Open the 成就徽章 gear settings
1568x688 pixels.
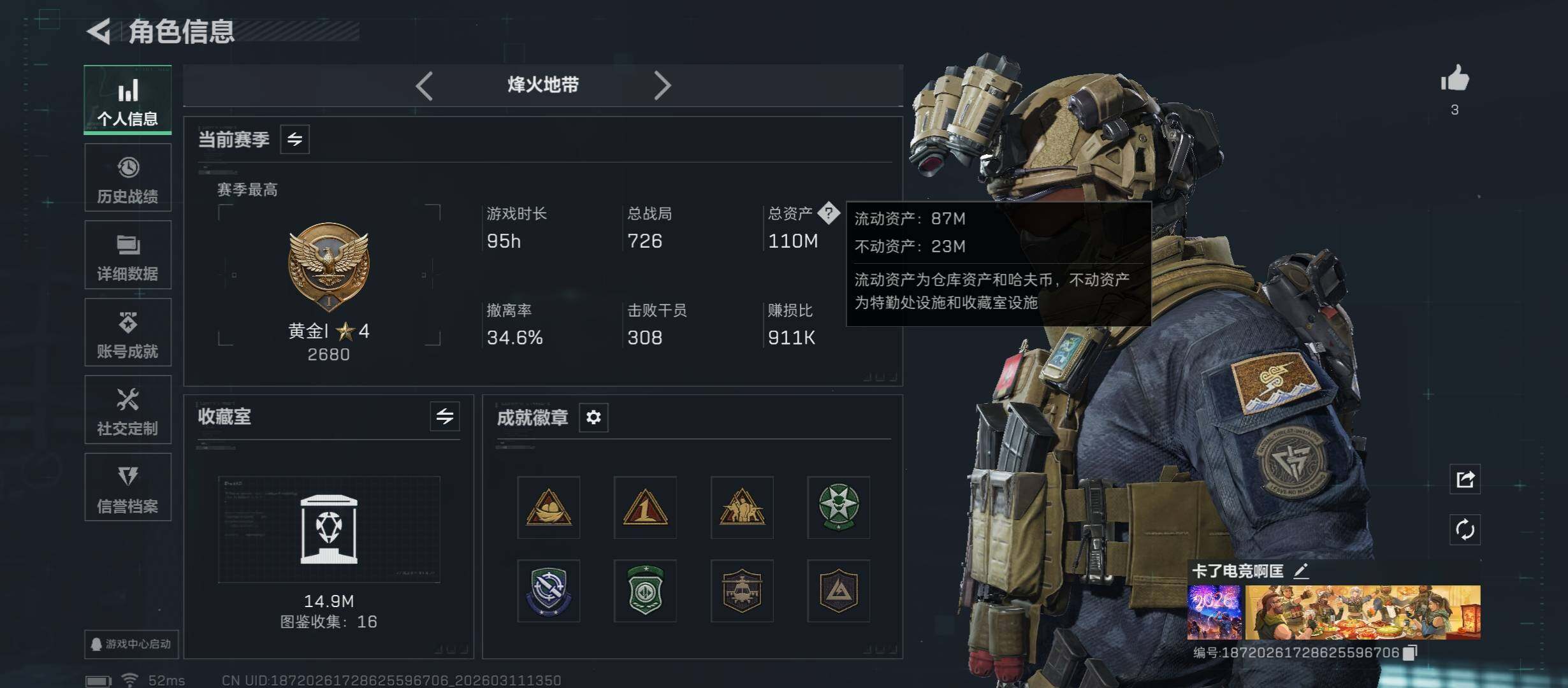point(593,417)
